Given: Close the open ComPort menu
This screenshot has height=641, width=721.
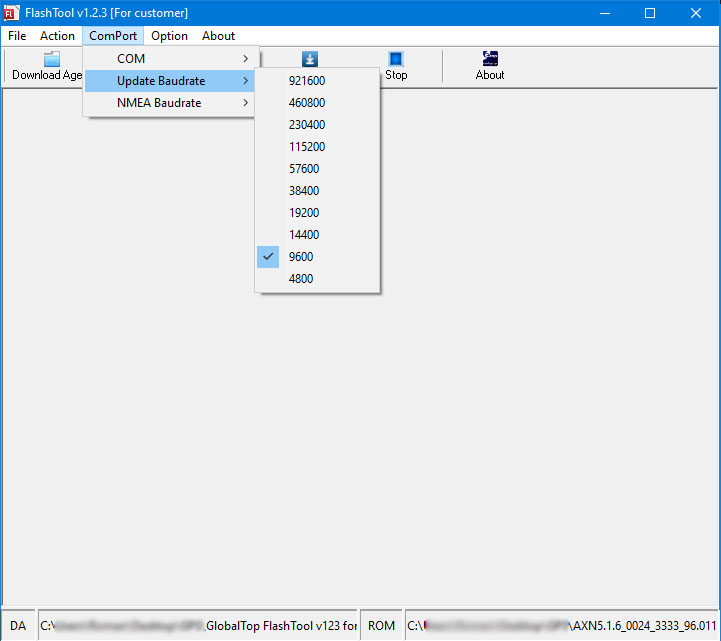Looking at the screenshot, I should pyautogui.click(x=112, y=36).
